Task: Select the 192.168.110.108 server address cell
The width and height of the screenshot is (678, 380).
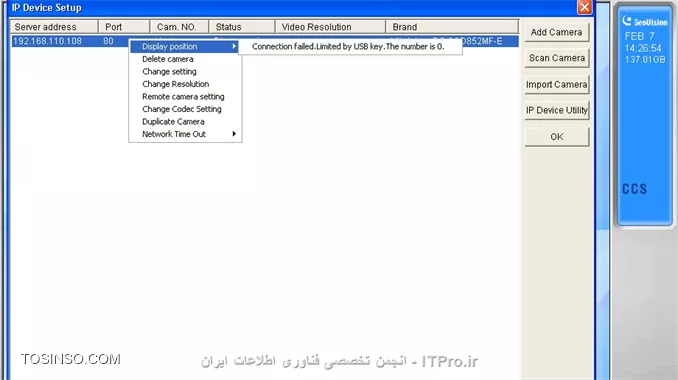Action: (x=47, y=41)
